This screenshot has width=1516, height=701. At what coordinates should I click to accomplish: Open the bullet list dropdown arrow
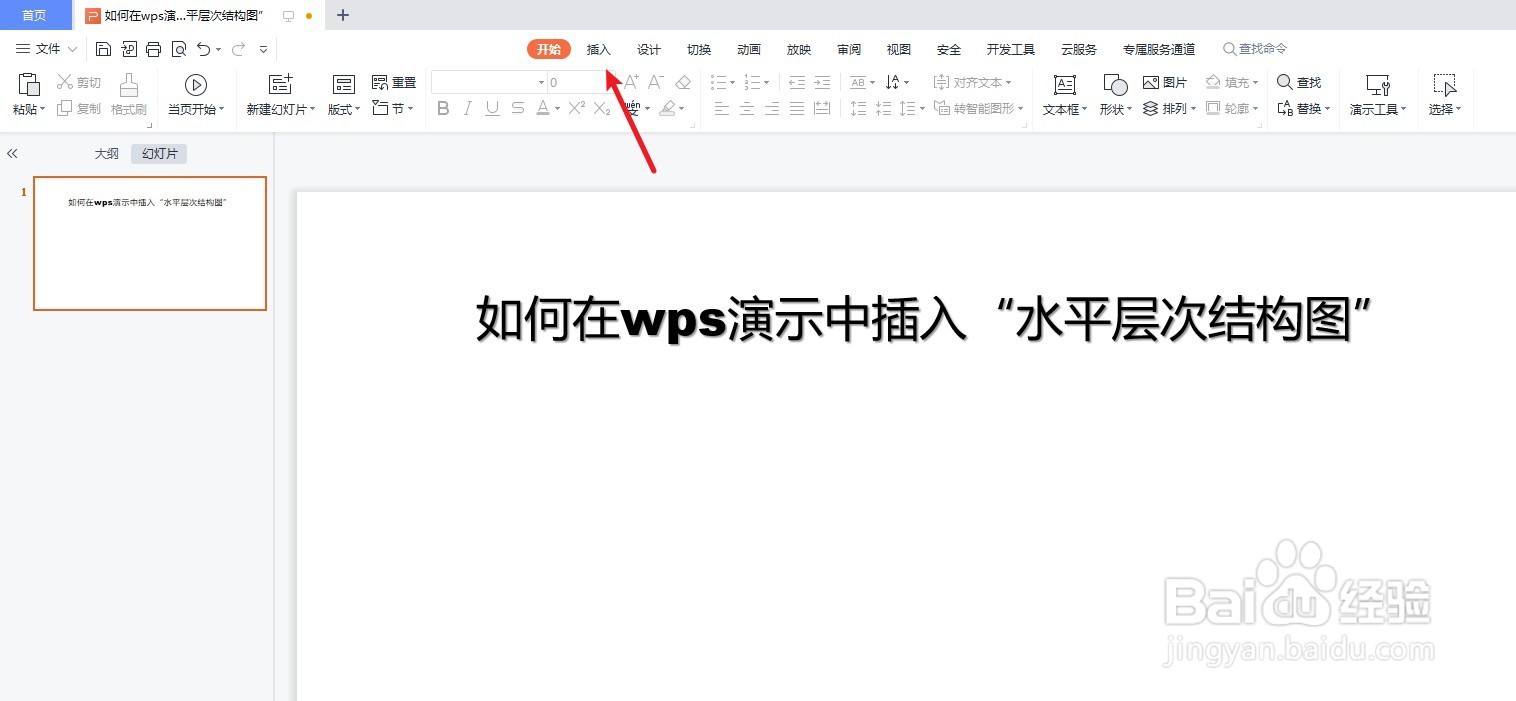pyautogui.click(x=733, y=83)
